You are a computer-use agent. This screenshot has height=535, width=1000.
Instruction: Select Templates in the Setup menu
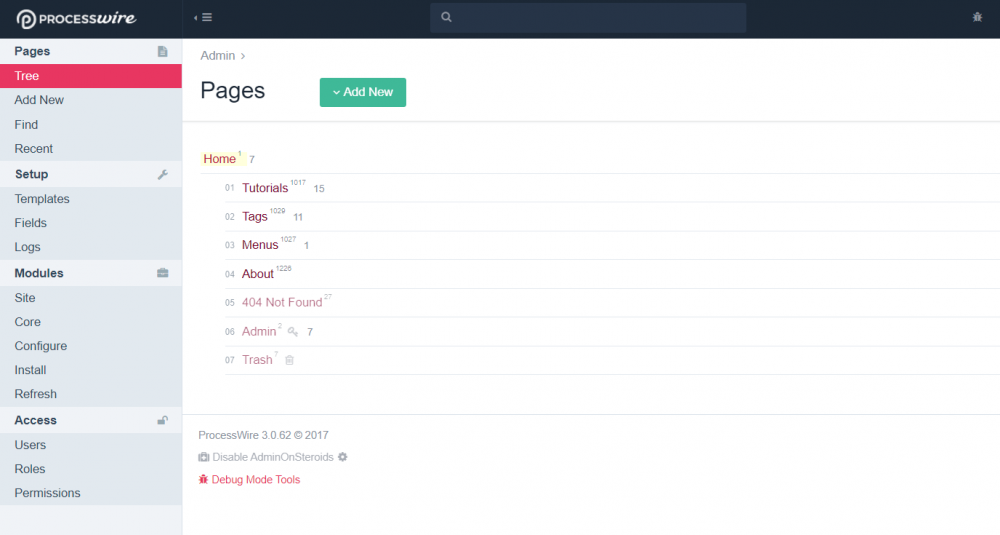click(x=42, y=199)
